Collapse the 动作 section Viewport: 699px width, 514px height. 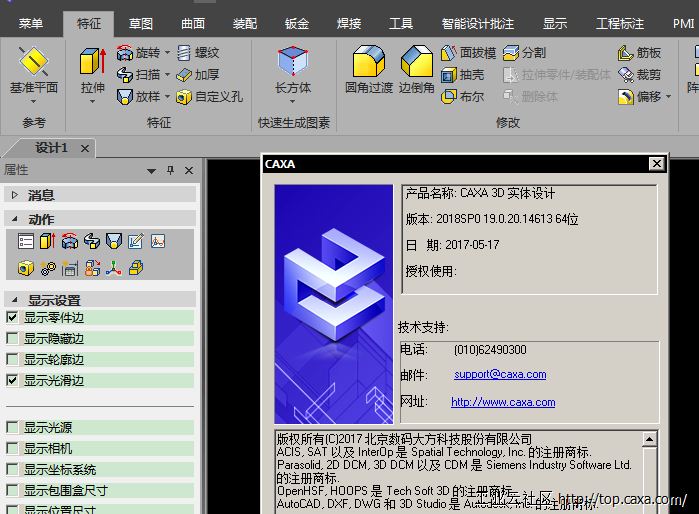pos(15,219)
